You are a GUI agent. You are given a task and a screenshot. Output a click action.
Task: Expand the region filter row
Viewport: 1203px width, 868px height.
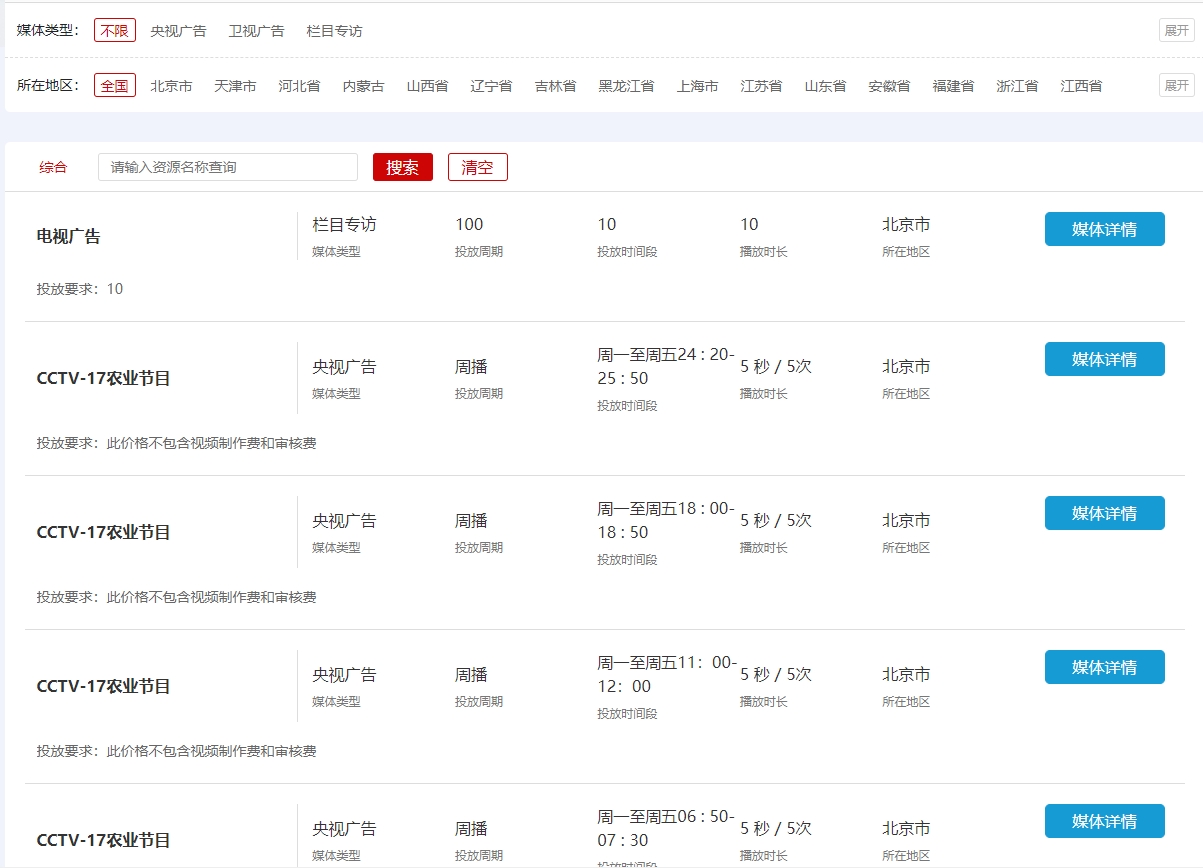pyautogui.click(x=1176, y=86)
